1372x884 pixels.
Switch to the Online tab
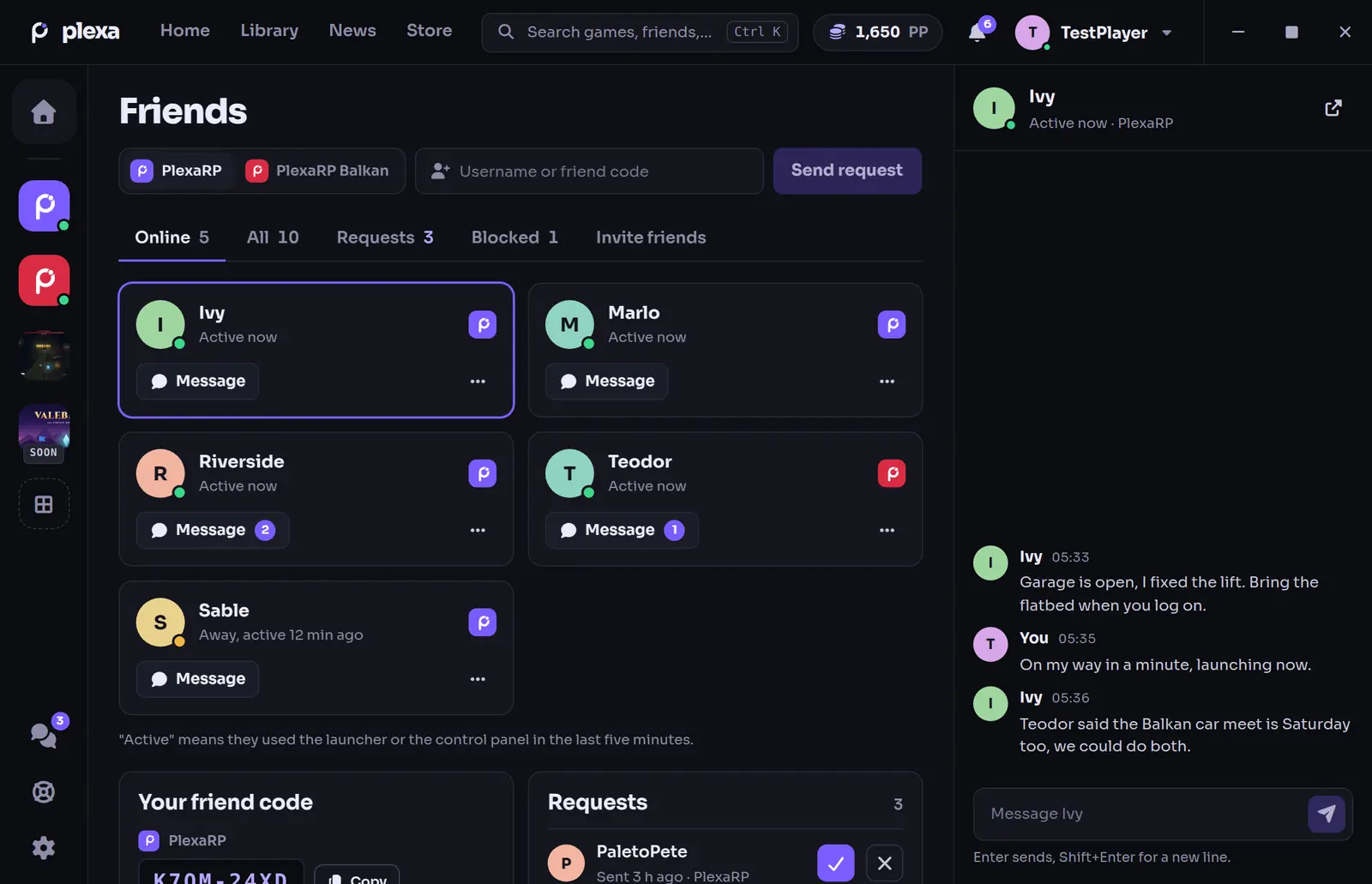coord(171,238)
